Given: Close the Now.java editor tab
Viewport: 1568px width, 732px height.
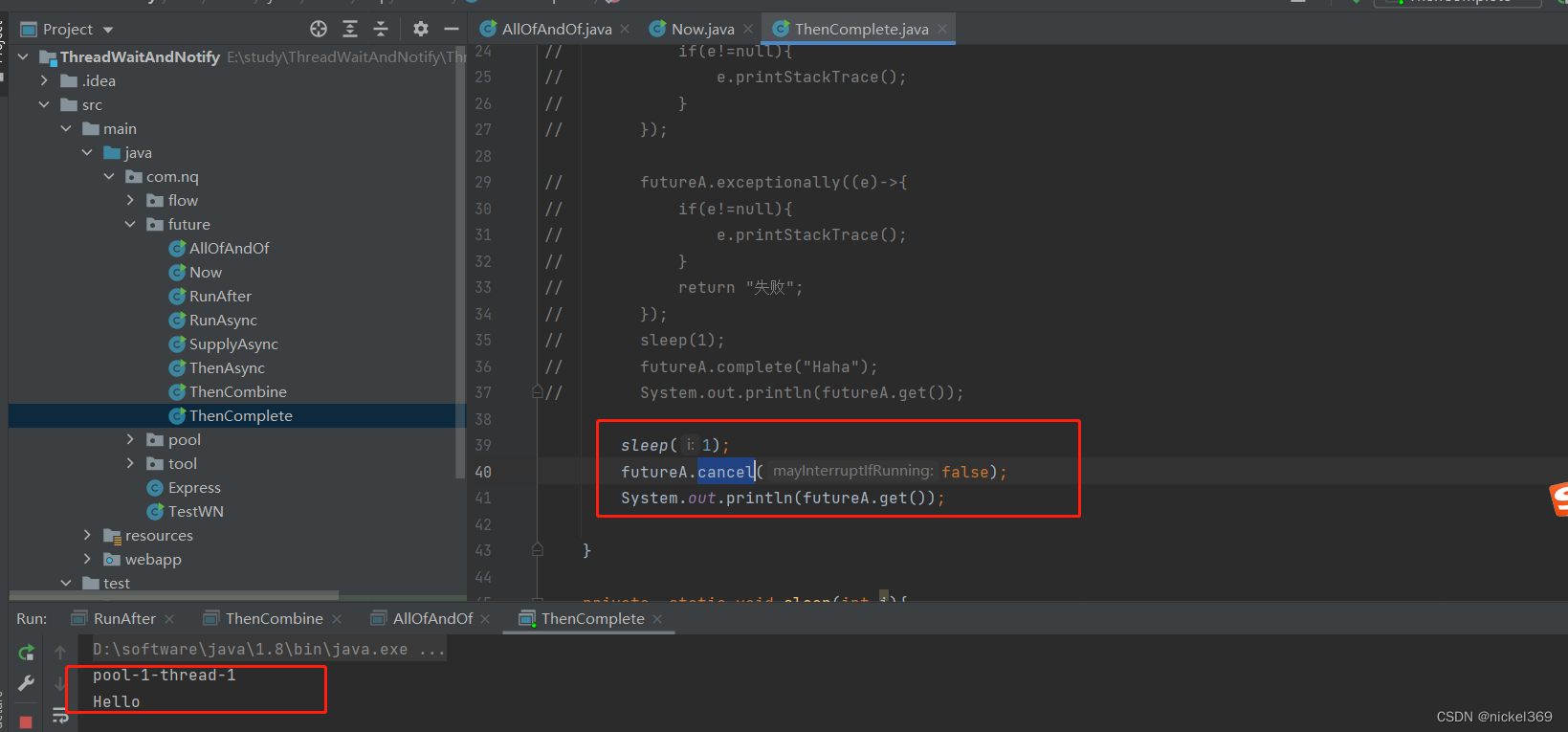Looking at the screenshot, I should click(748, 29).
